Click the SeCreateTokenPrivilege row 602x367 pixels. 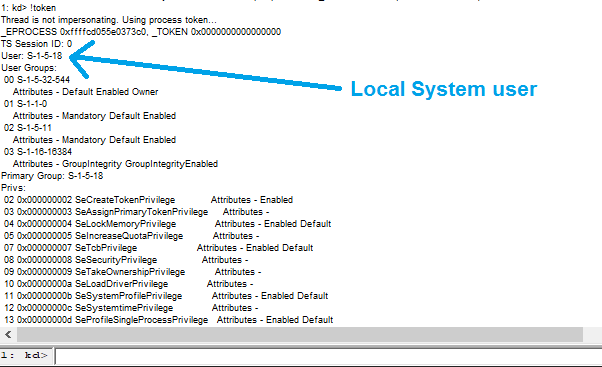click(148, 200)
